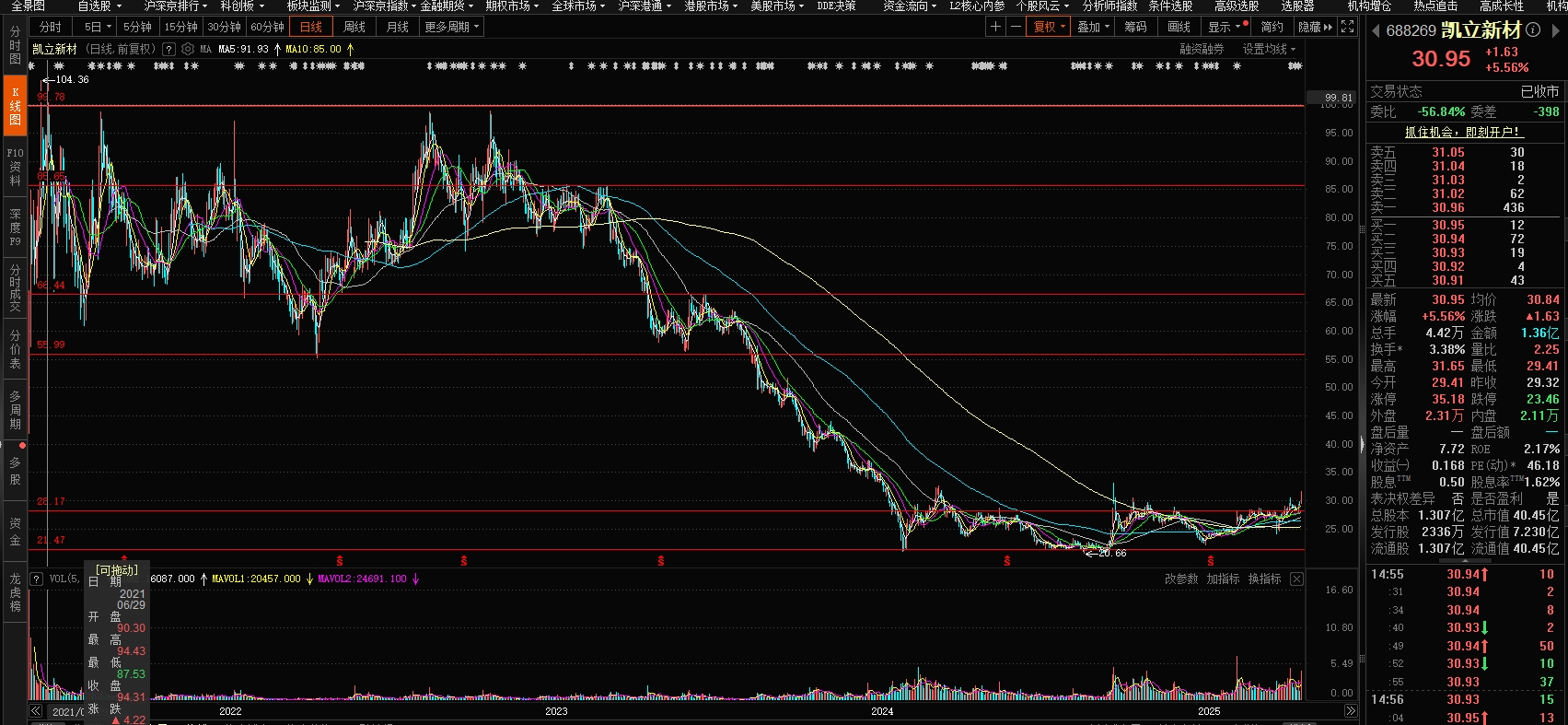Click the 抓住机会，即刻开户 link
The height and width of the screenshot is (725, 1568).
coord(1462,132)
